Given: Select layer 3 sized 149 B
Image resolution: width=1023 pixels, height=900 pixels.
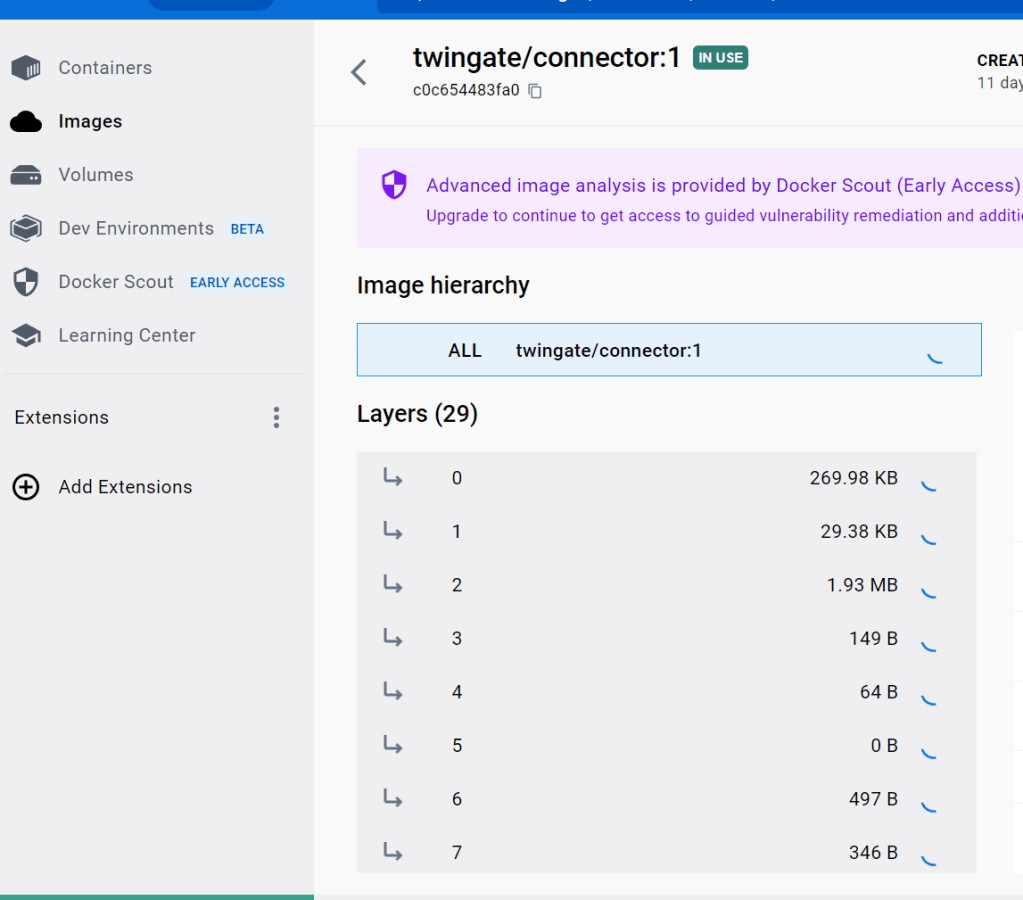Looking at the screenshot, I should [x=666, y=638].
